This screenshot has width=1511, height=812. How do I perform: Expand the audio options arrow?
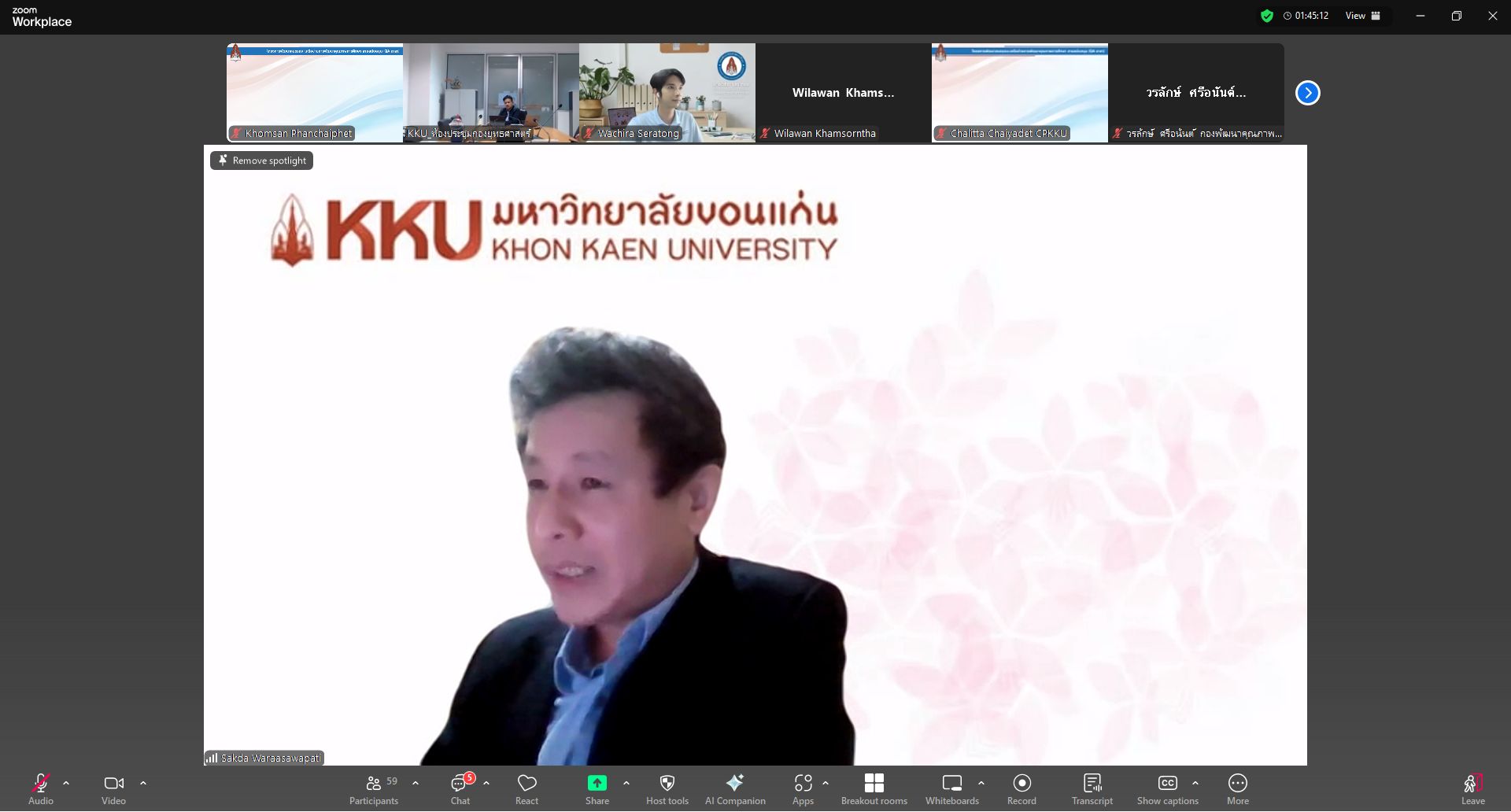[x=66, y=784]
